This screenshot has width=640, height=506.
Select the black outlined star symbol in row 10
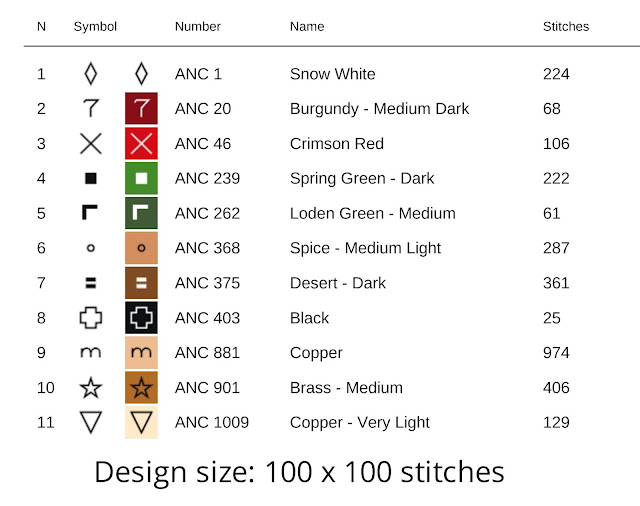coord(91,388)
